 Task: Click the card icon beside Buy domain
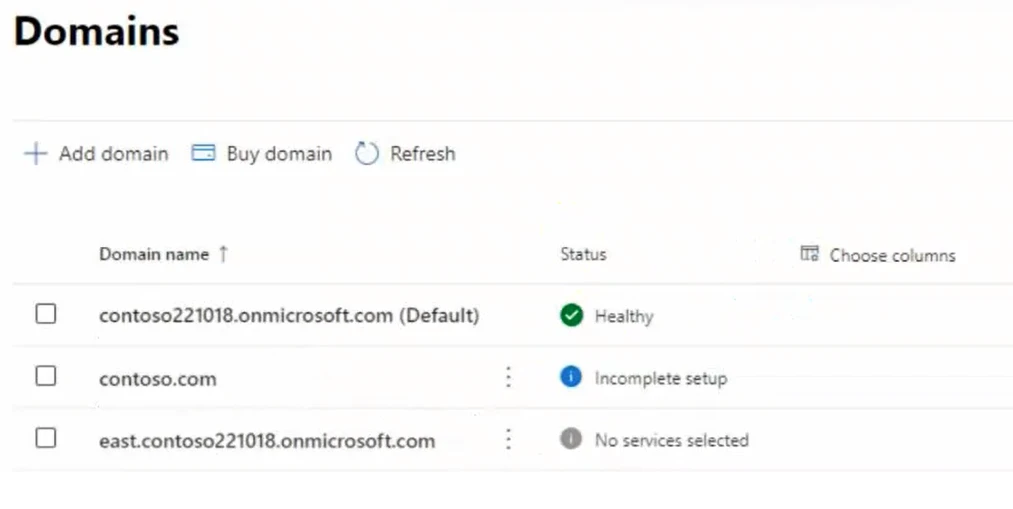pos(204,153)
